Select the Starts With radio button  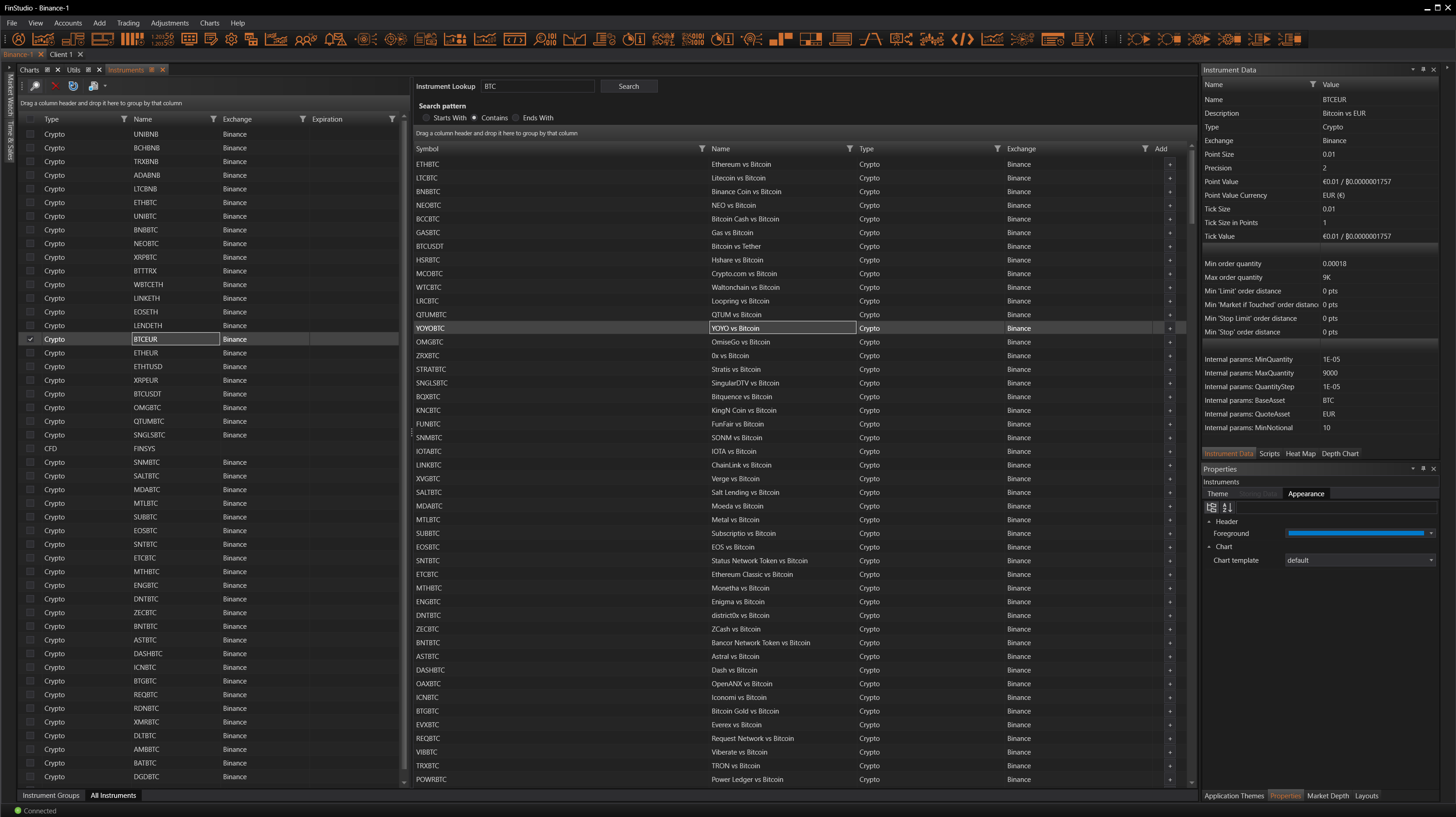coord(427,118)
